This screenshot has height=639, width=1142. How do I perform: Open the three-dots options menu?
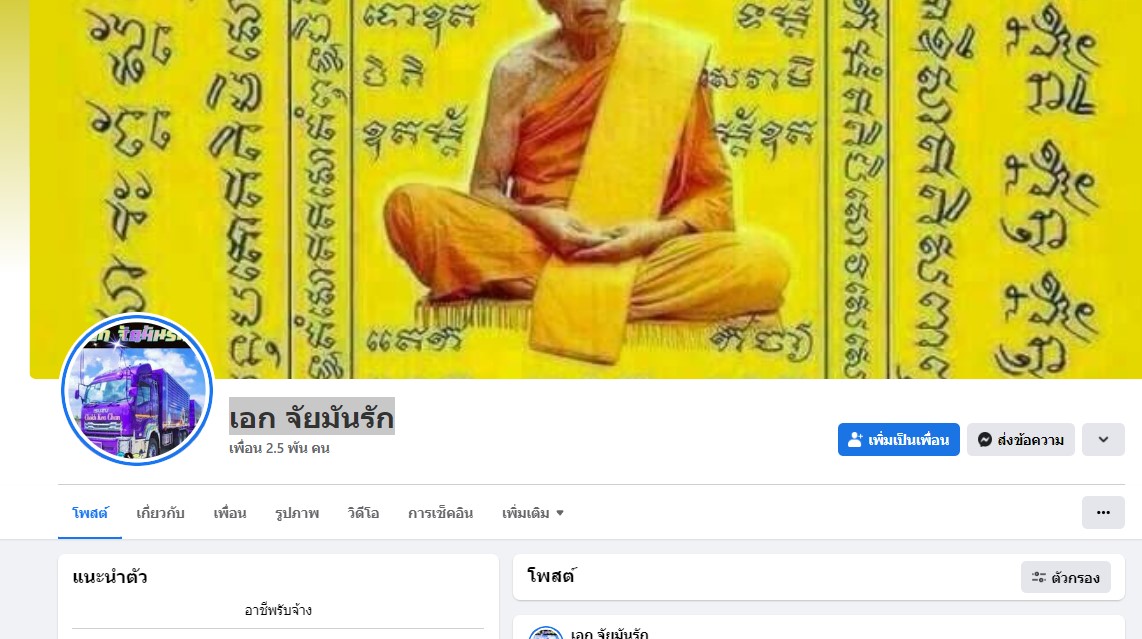(x=1103, y=512)
